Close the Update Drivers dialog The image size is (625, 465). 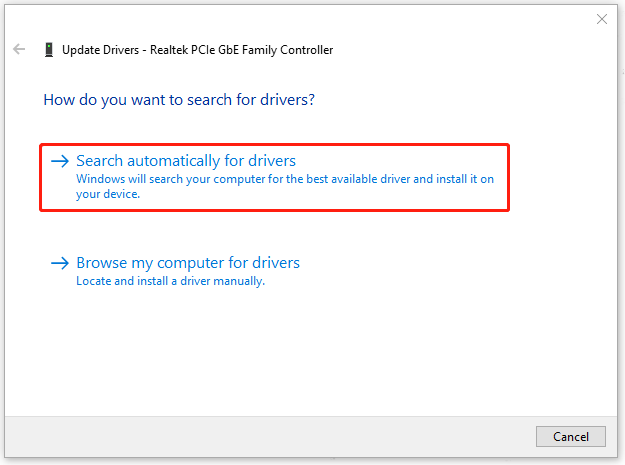pyautogui.click(x=602, y=19)
